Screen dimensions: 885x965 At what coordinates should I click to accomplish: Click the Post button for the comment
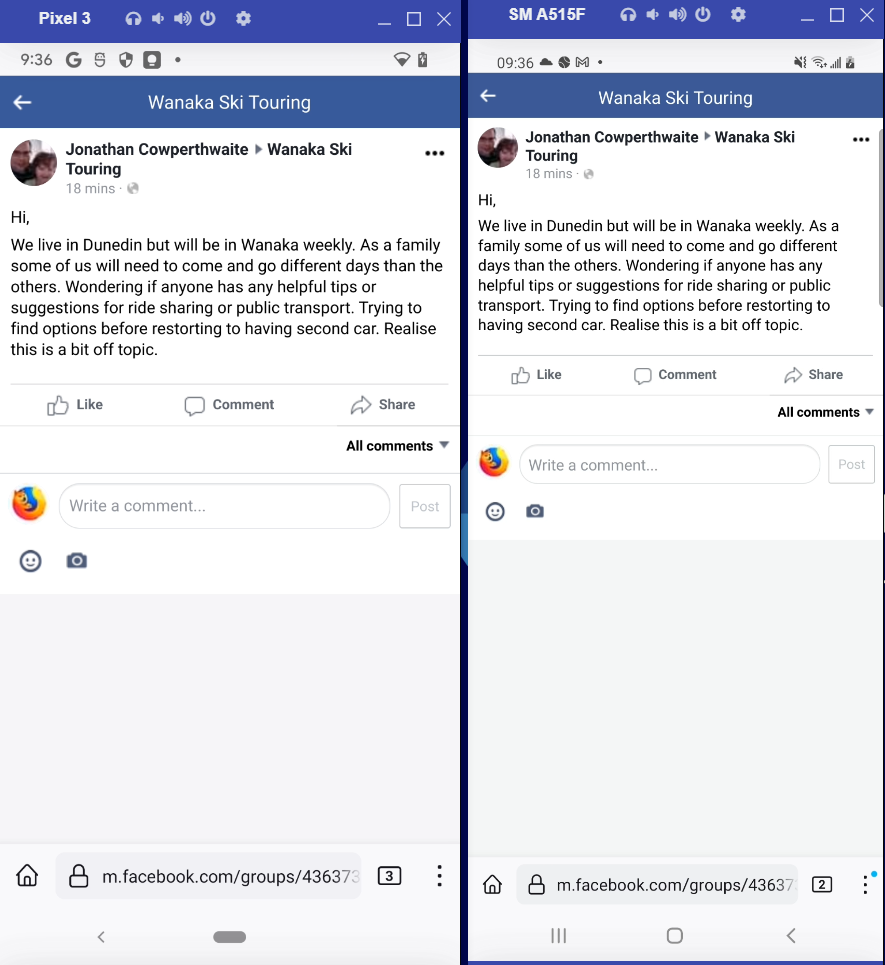click(424, 506)
